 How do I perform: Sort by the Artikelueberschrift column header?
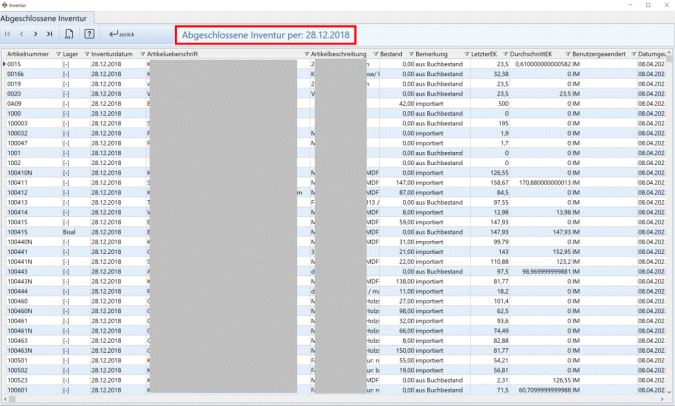click(172, 54)
